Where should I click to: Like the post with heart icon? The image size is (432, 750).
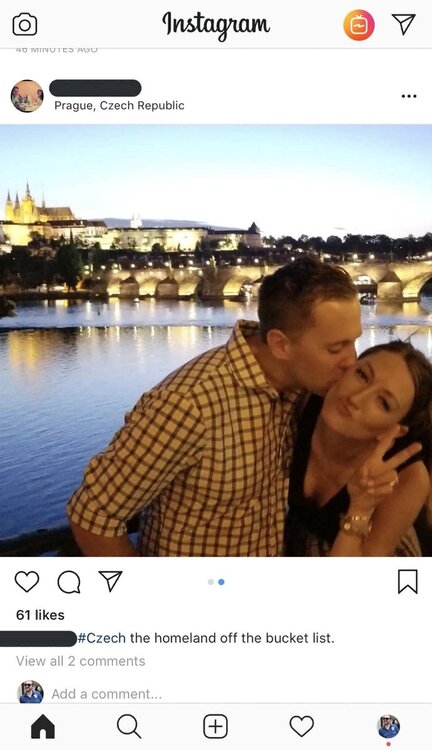27,582
